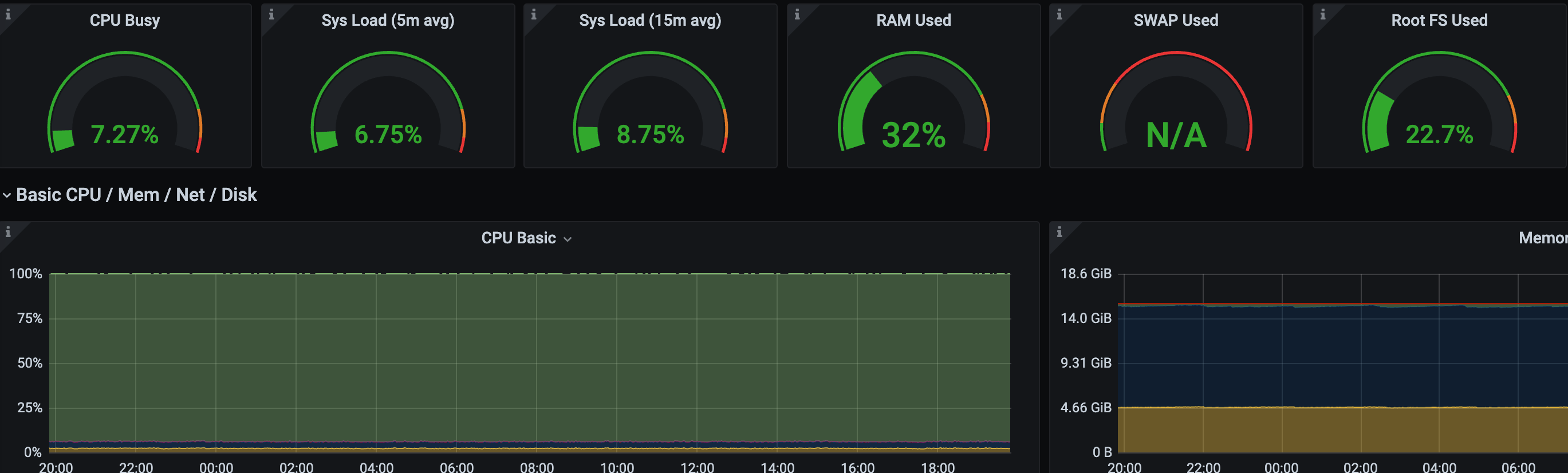This screenshot has width=1568, height=473.
Task: Click the 32% RAM Used gauge value
Action: click(x=913, y=135)
